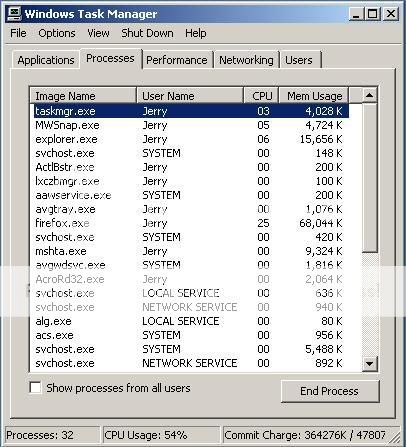Screen dimensions: 406x447
Task: Switch to the Networking tab
Action: 246,60
